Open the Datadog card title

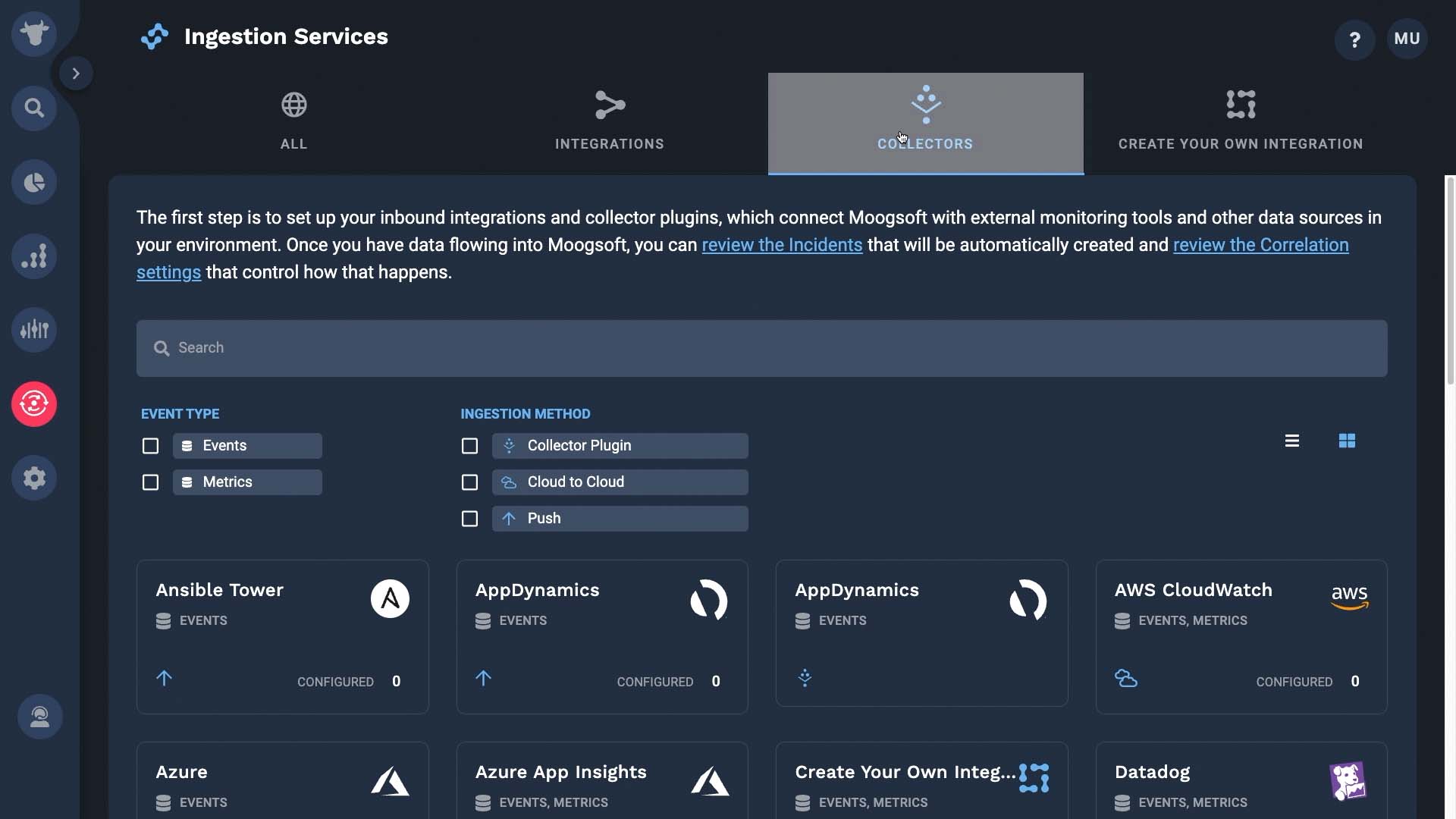(x=1152, y=772)
